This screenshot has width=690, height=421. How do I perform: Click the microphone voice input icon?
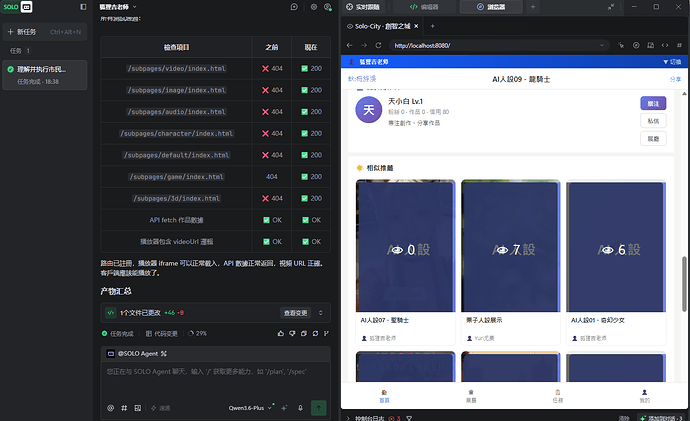[300, 408]
